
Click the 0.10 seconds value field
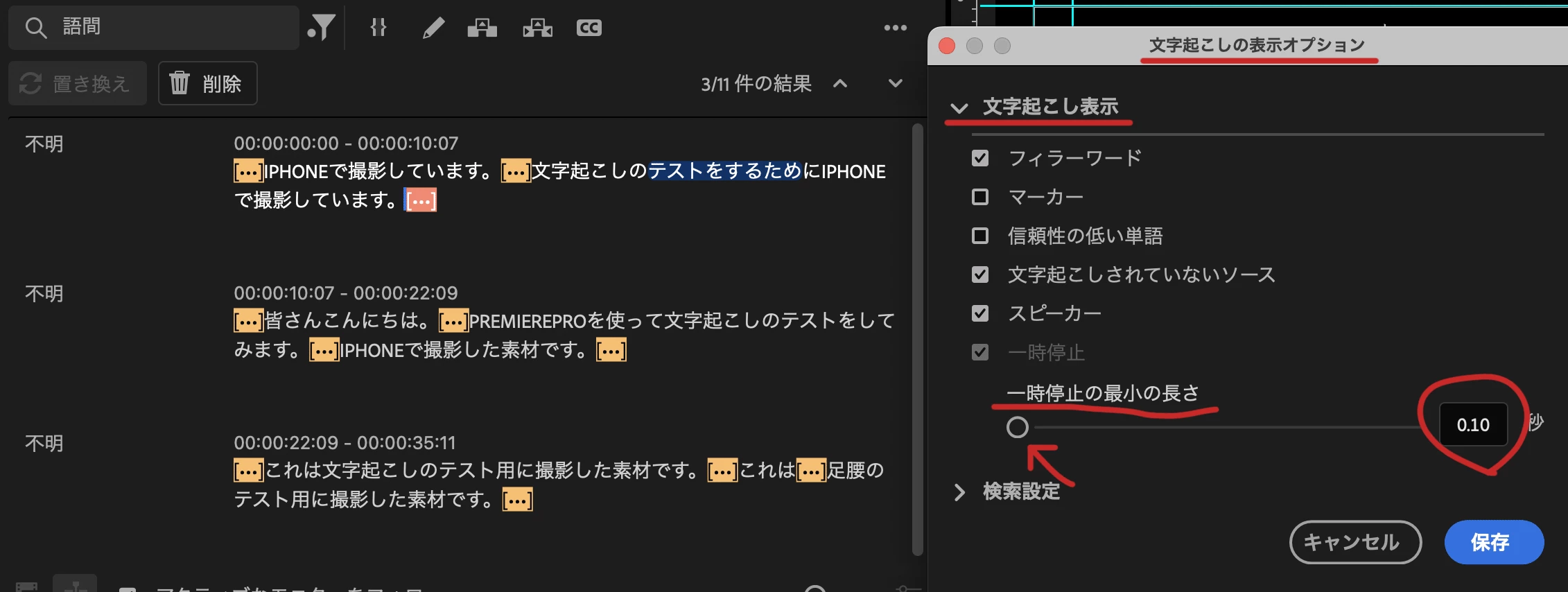[1473, 424]
